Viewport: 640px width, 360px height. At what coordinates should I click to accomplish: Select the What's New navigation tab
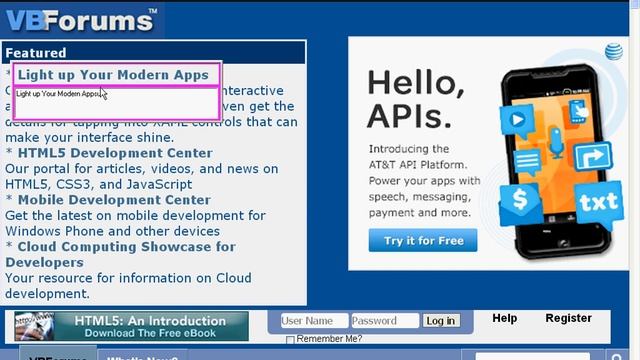click(x=142, y=354)
